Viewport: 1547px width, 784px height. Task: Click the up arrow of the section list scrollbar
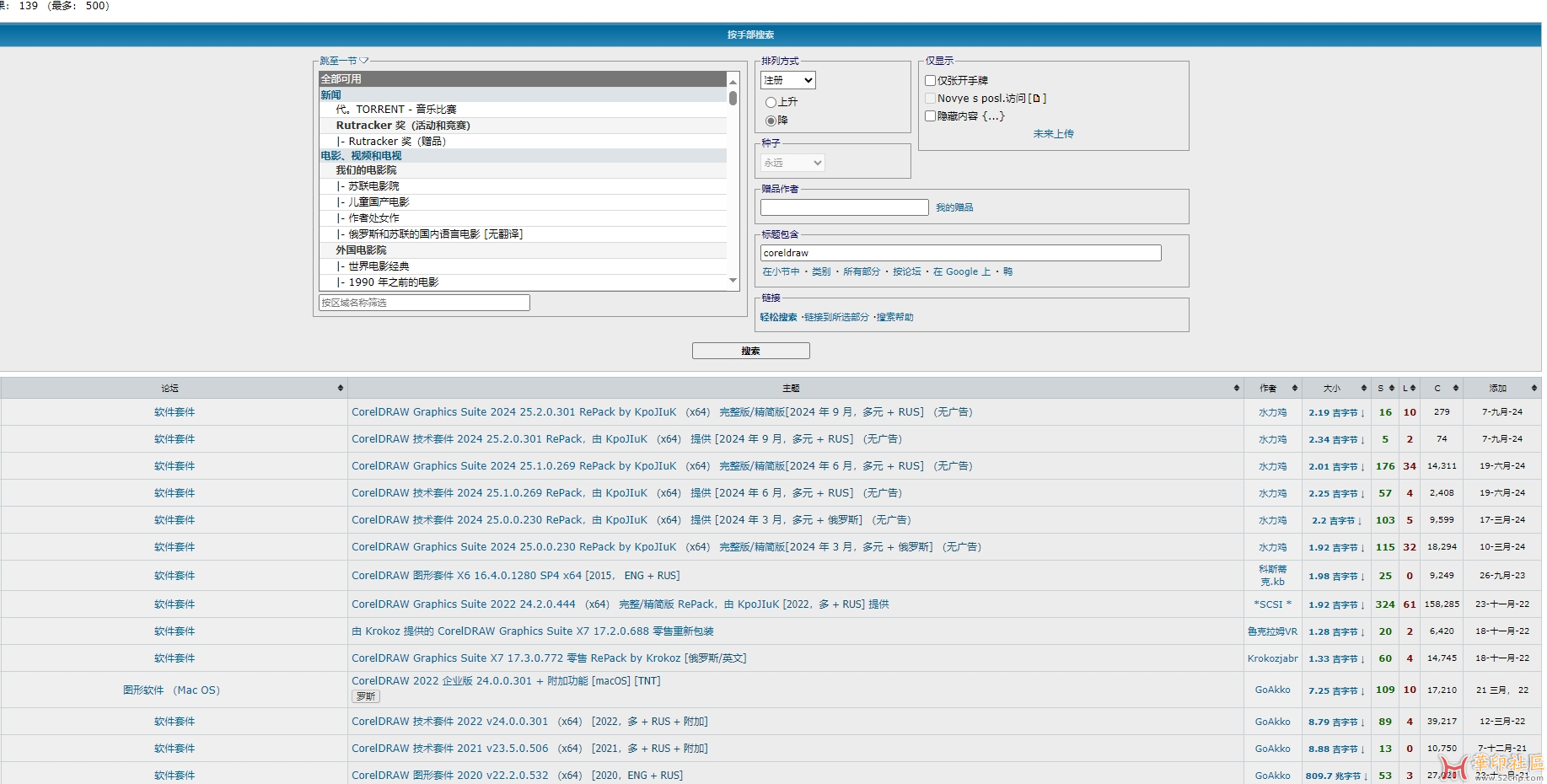tap(733, 81)
